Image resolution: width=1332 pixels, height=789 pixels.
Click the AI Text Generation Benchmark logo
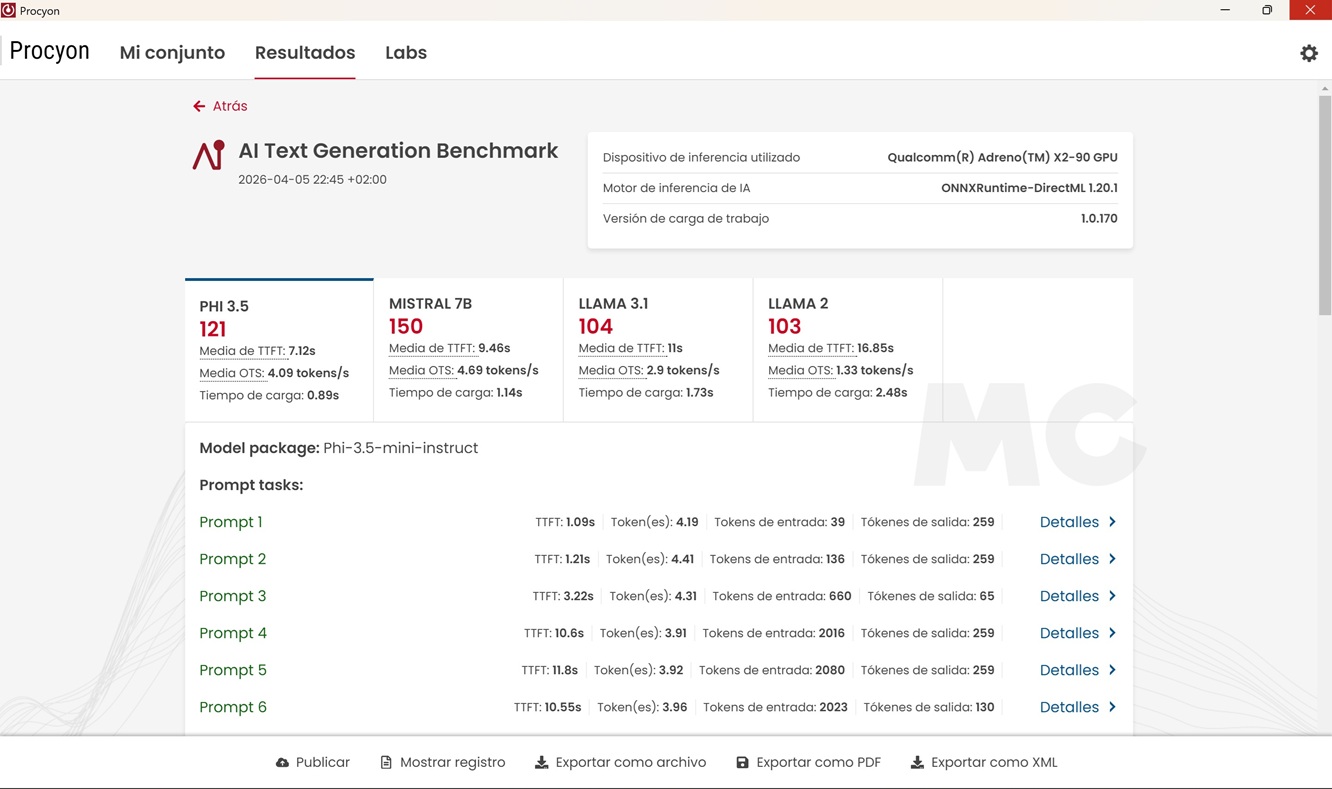tap(209, 155)
